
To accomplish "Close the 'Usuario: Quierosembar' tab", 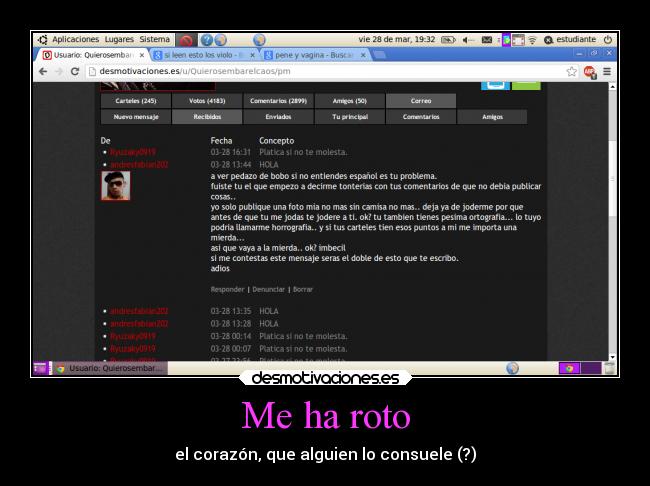I will 142,55.
